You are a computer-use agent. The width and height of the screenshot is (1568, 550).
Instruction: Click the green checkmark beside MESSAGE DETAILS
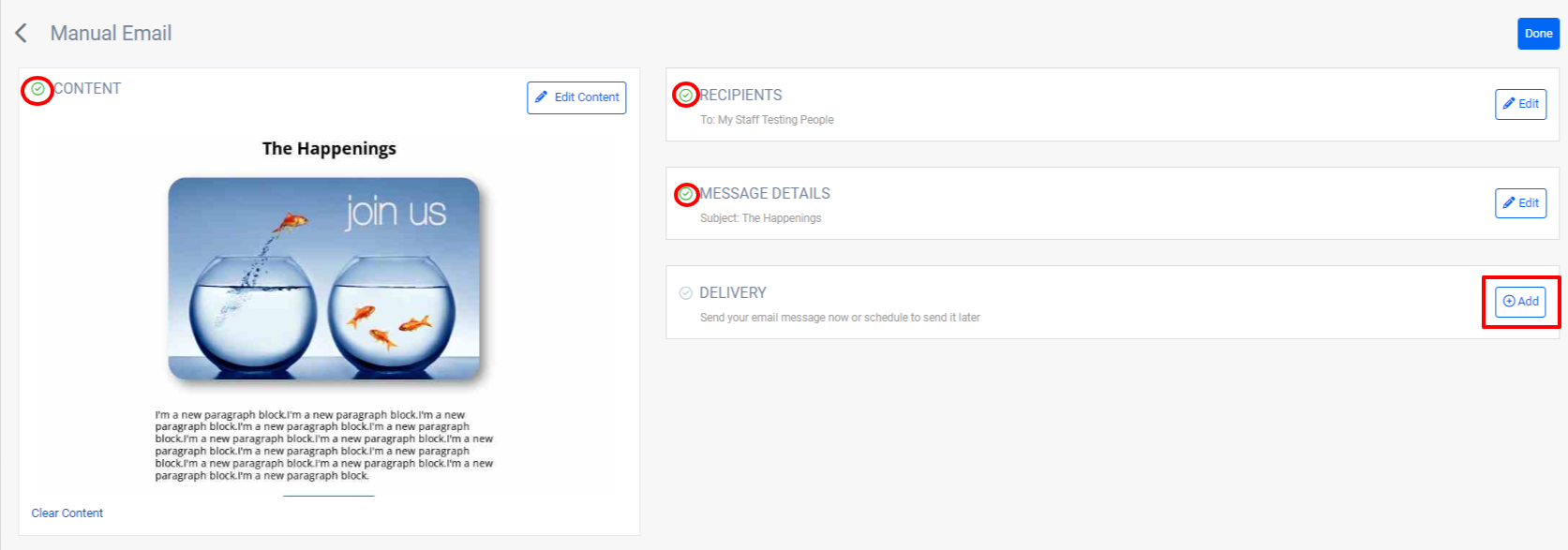[686, 194]
